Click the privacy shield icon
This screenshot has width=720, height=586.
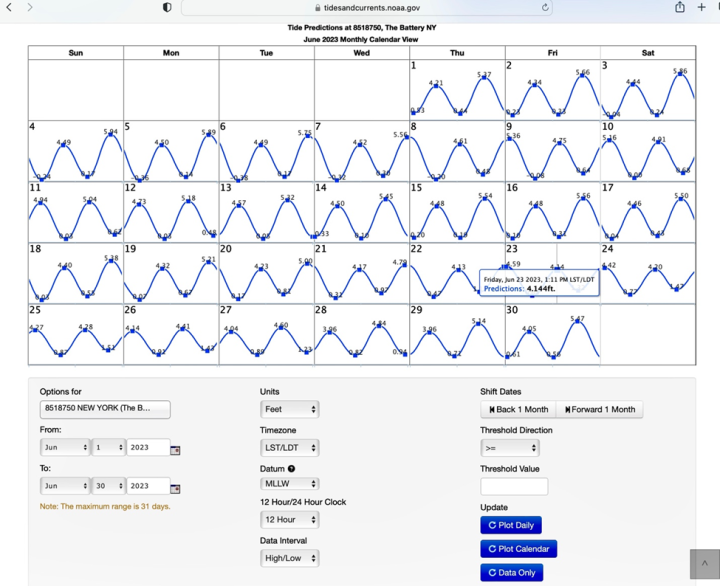(x=167, y=7)
